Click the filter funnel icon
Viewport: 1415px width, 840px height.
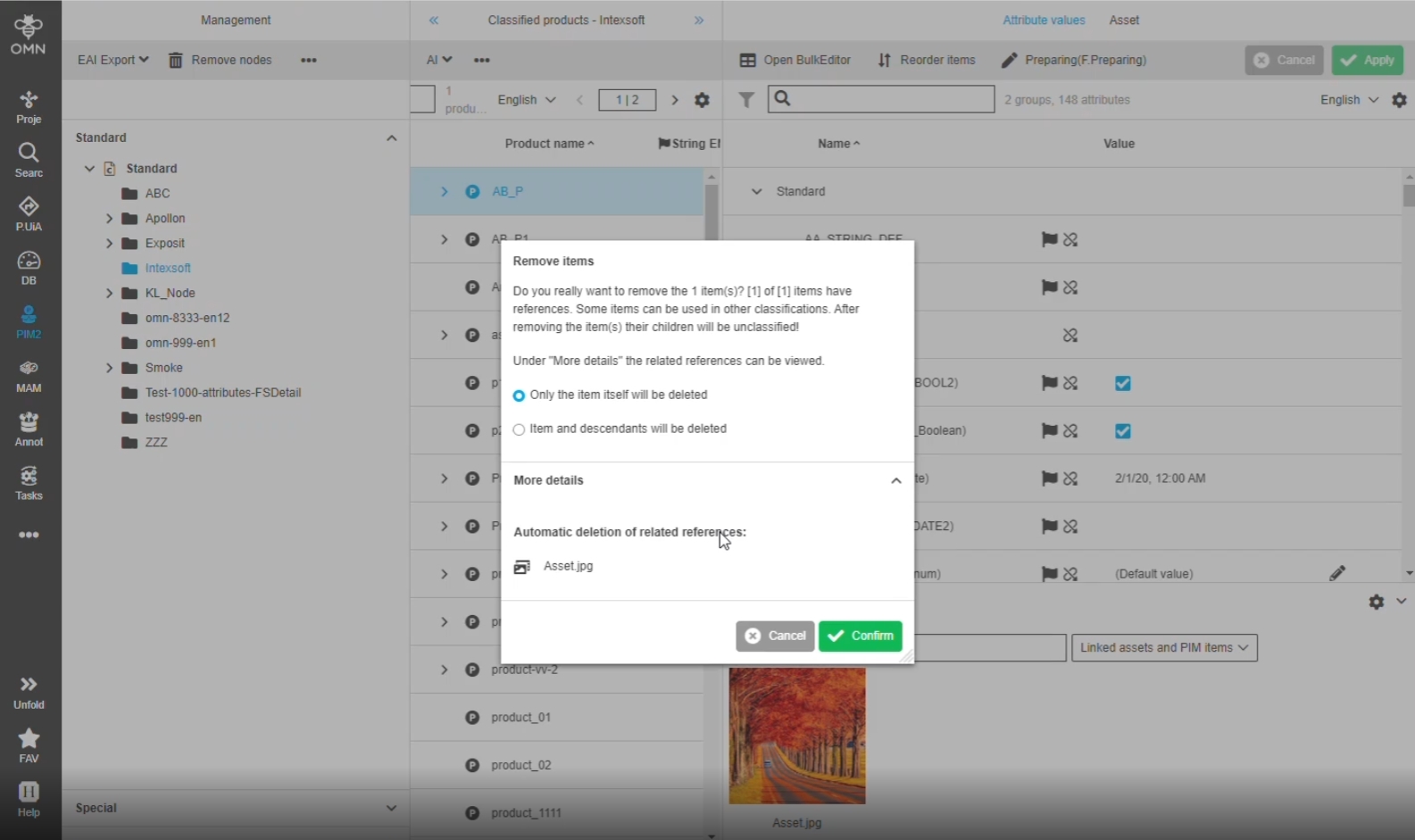(x=746, y=100)
